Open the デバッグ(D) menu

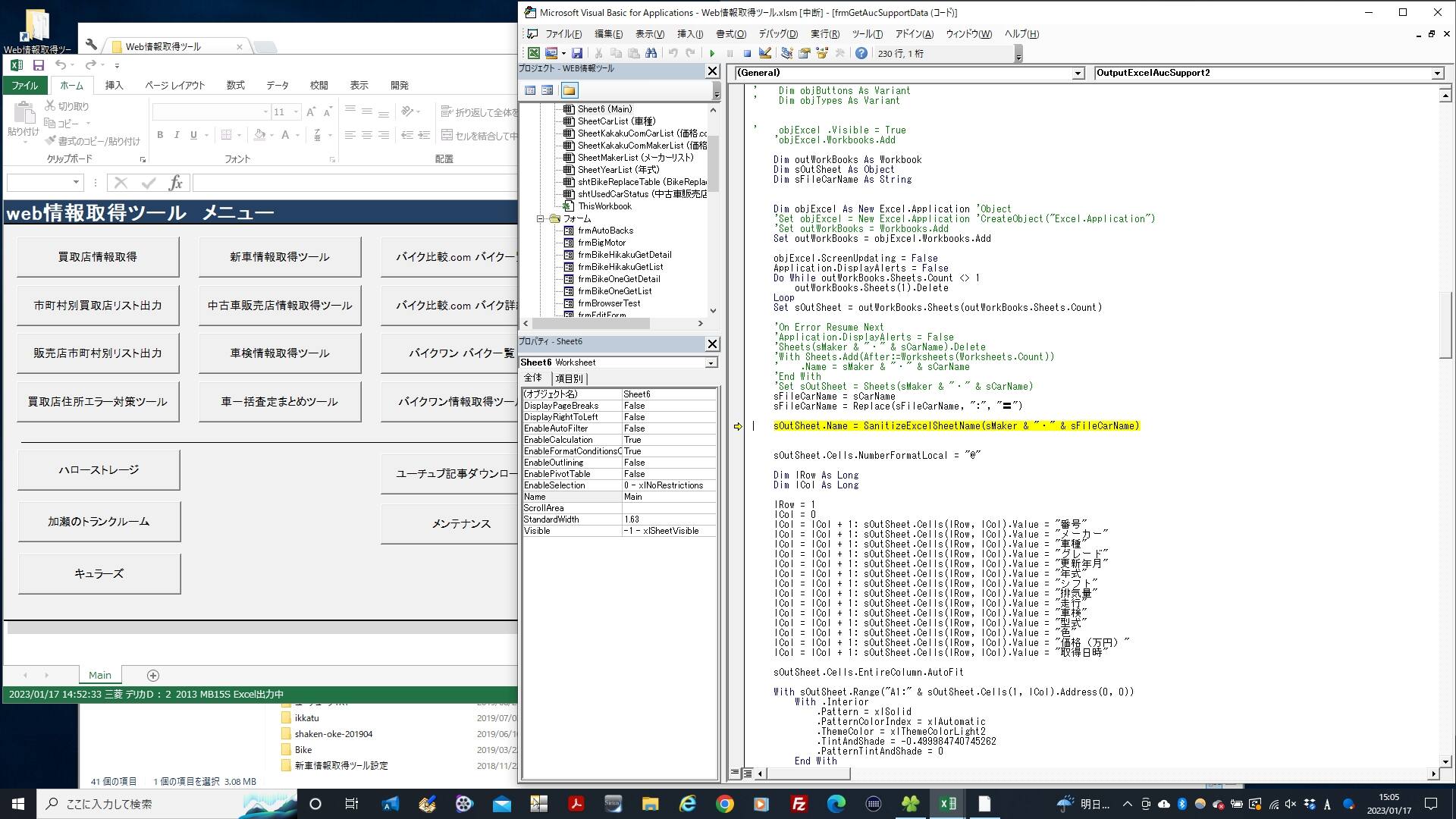point(777,34)
